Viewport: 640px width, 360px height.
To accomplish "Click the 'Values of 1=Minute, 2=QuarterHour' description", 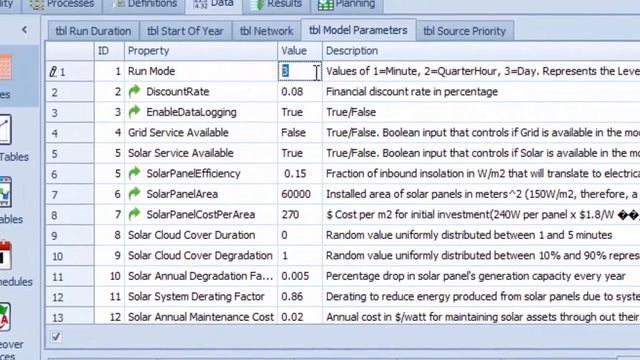I will pyautogui.click(x=481, y=71).
